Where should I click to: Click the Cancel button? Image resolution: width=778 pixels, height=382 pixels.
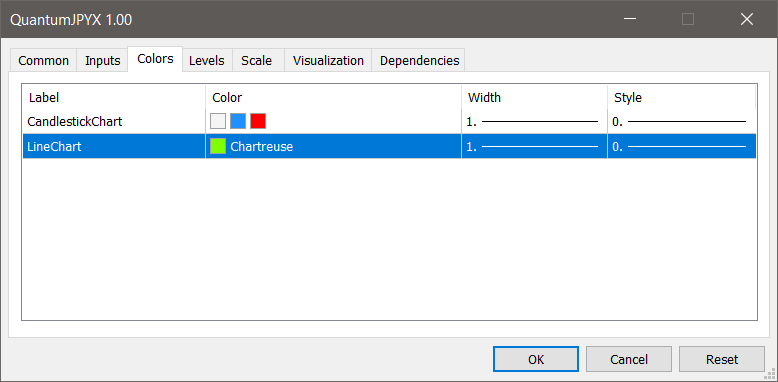629,359
